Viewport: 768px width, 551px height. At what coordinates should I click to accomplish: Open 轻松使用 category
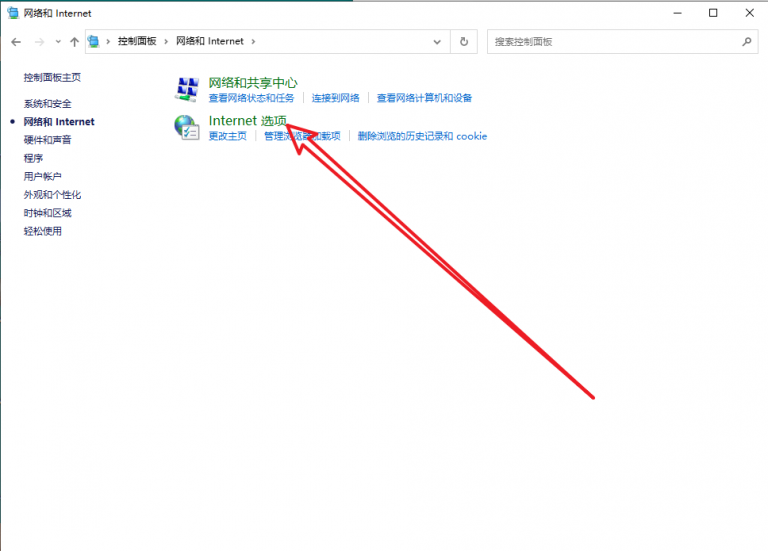(43, 231)
